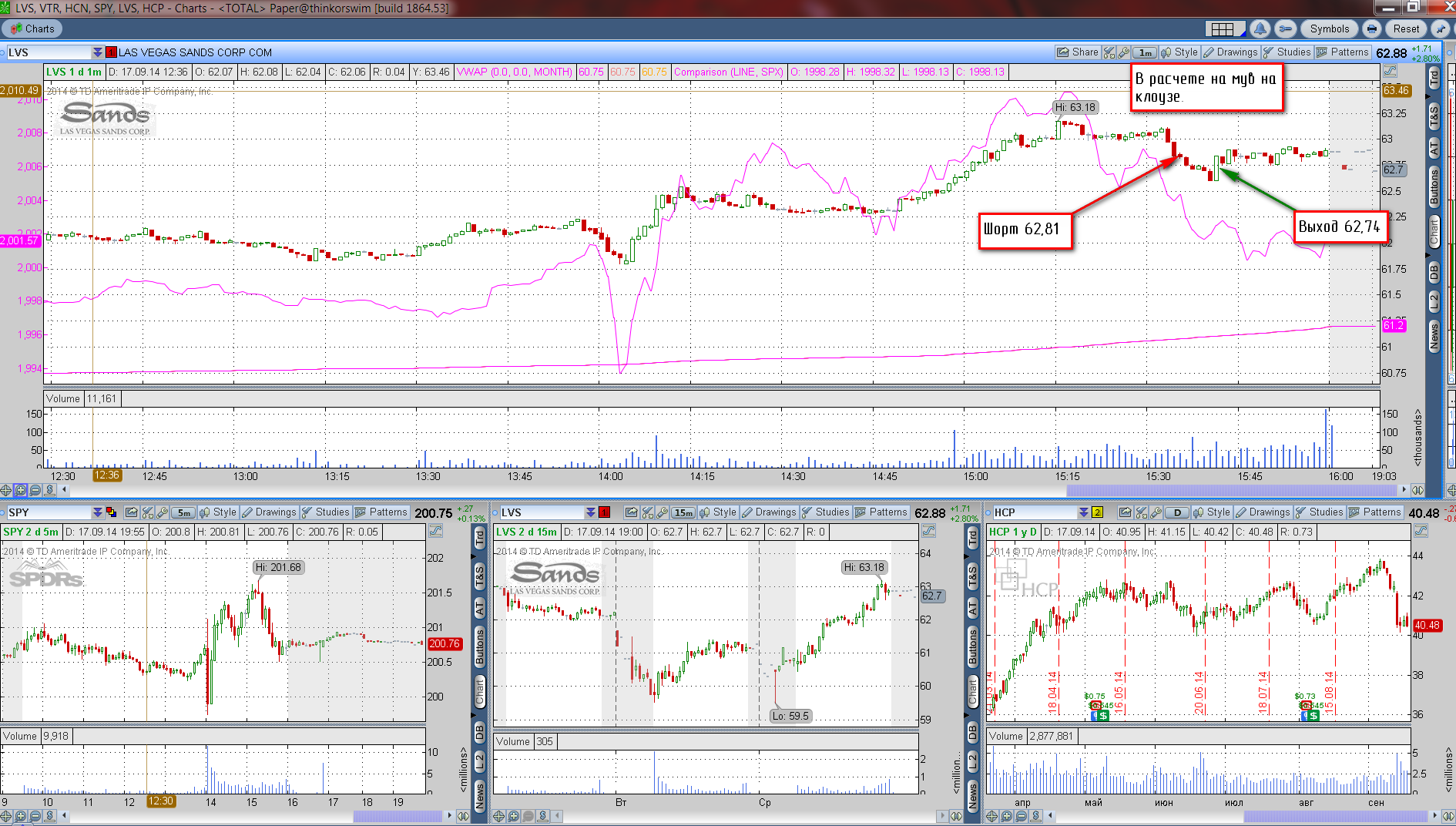Click the scroll-right arrow of the main chart scrollbar
Viewport: 1456px width, 826px height.
pyautogui.click(x=1404, y=490)
